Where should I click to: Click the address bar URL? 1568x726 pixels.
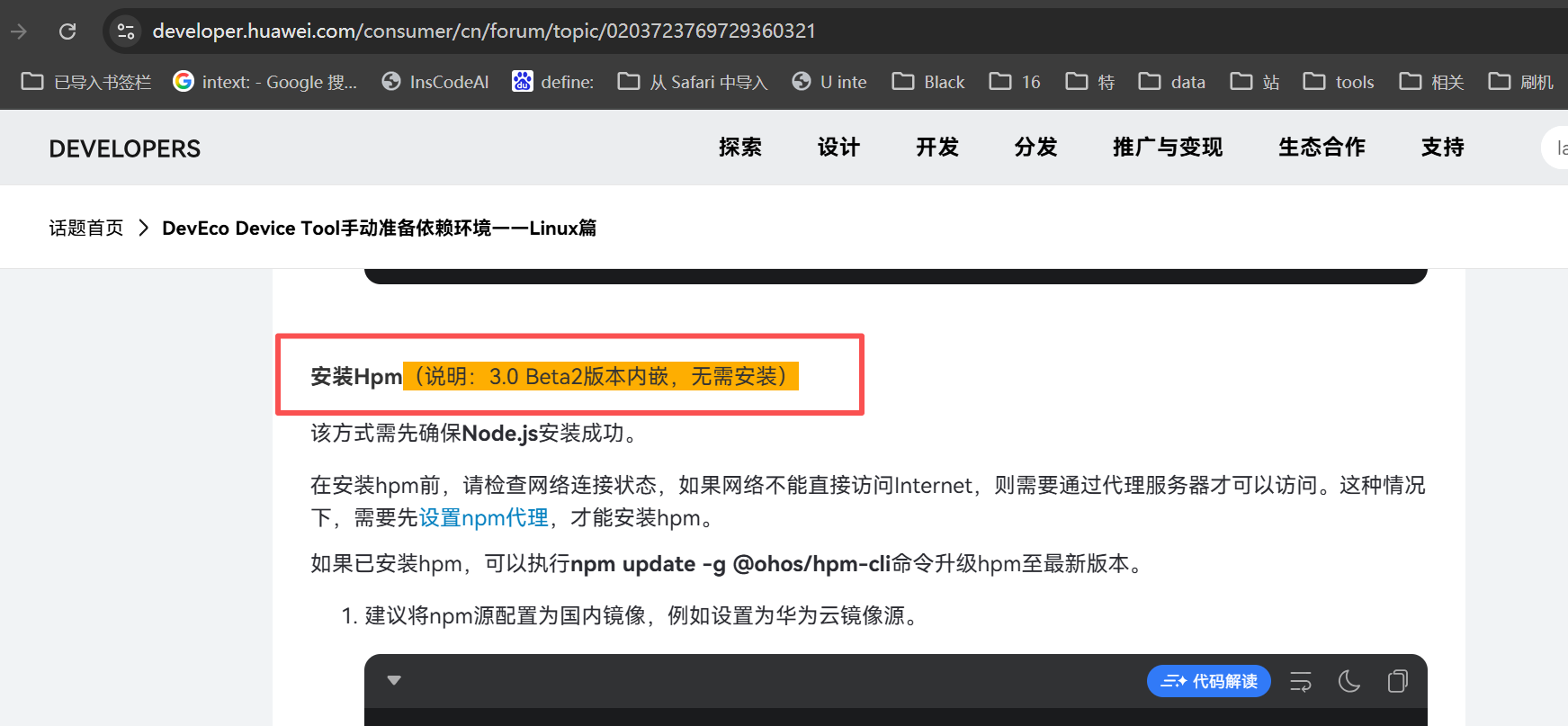coord(484,31)
